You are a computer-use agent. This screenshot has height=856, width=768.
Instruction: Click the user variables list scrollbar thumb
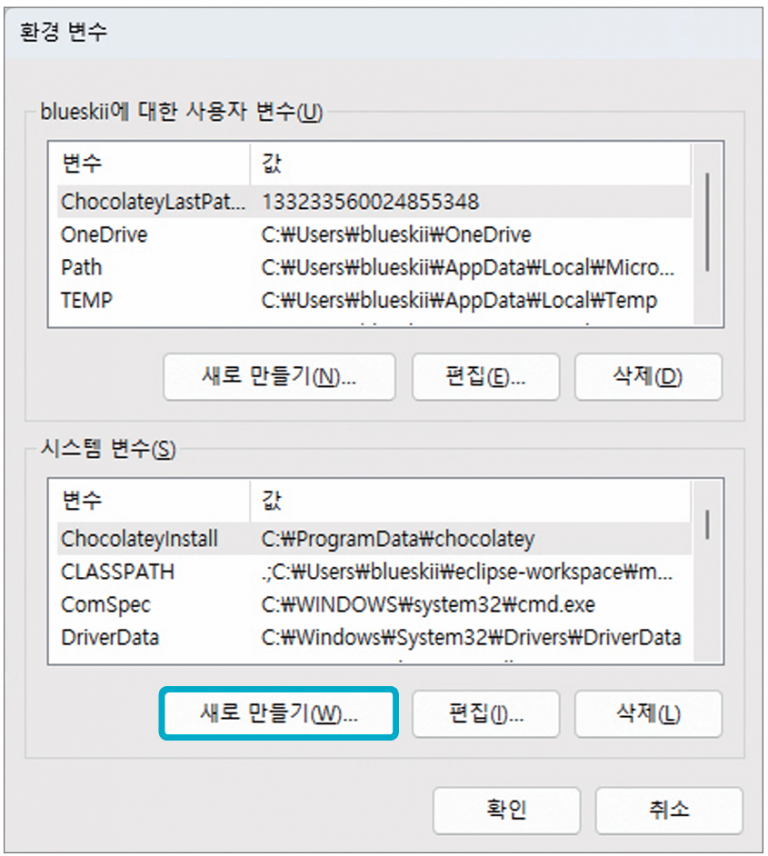pyautogui.click(x=707, y=222)
